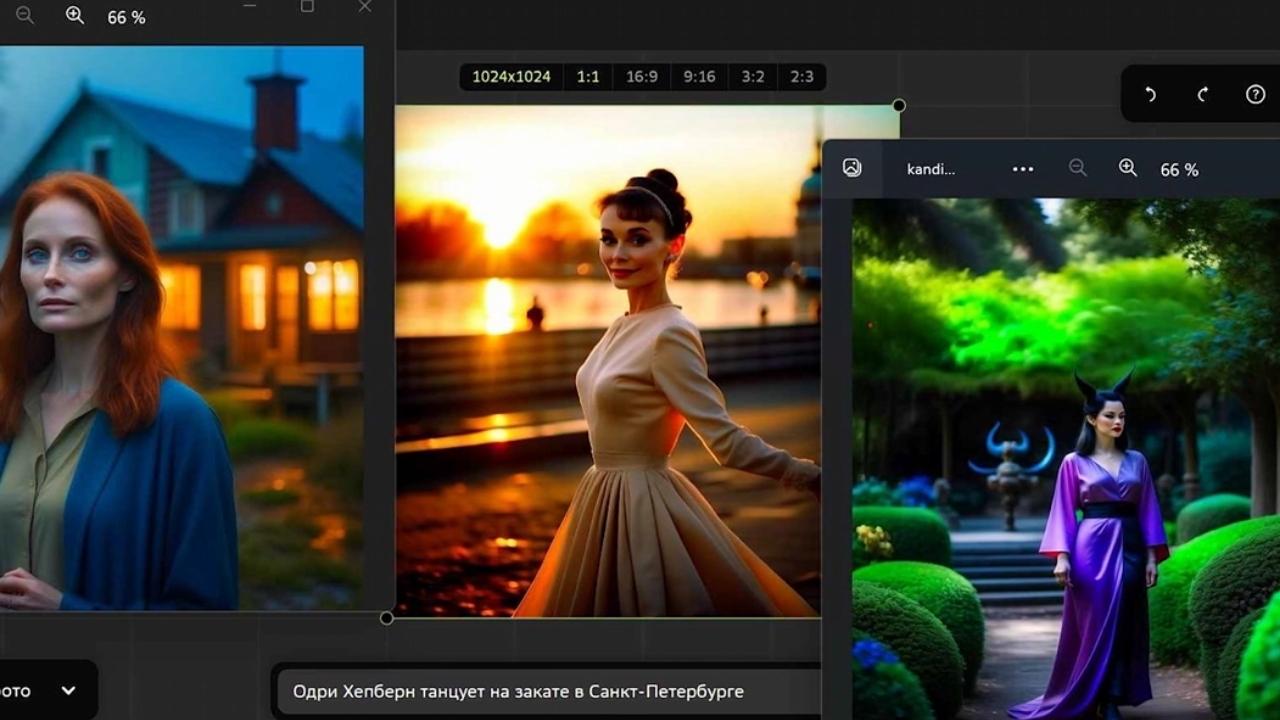Select the 1:1 aspect ratio
The width and height of the screenshot is (1280, 720).
[x=588, y=77]
